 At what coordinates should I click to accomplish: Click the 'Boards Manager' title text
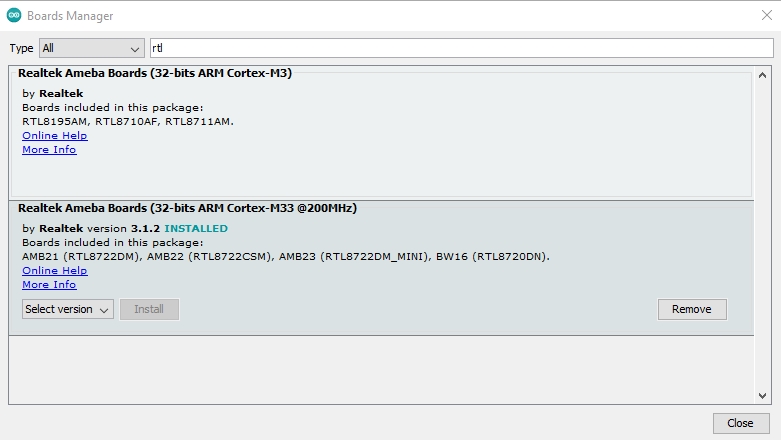pos(70,16)
